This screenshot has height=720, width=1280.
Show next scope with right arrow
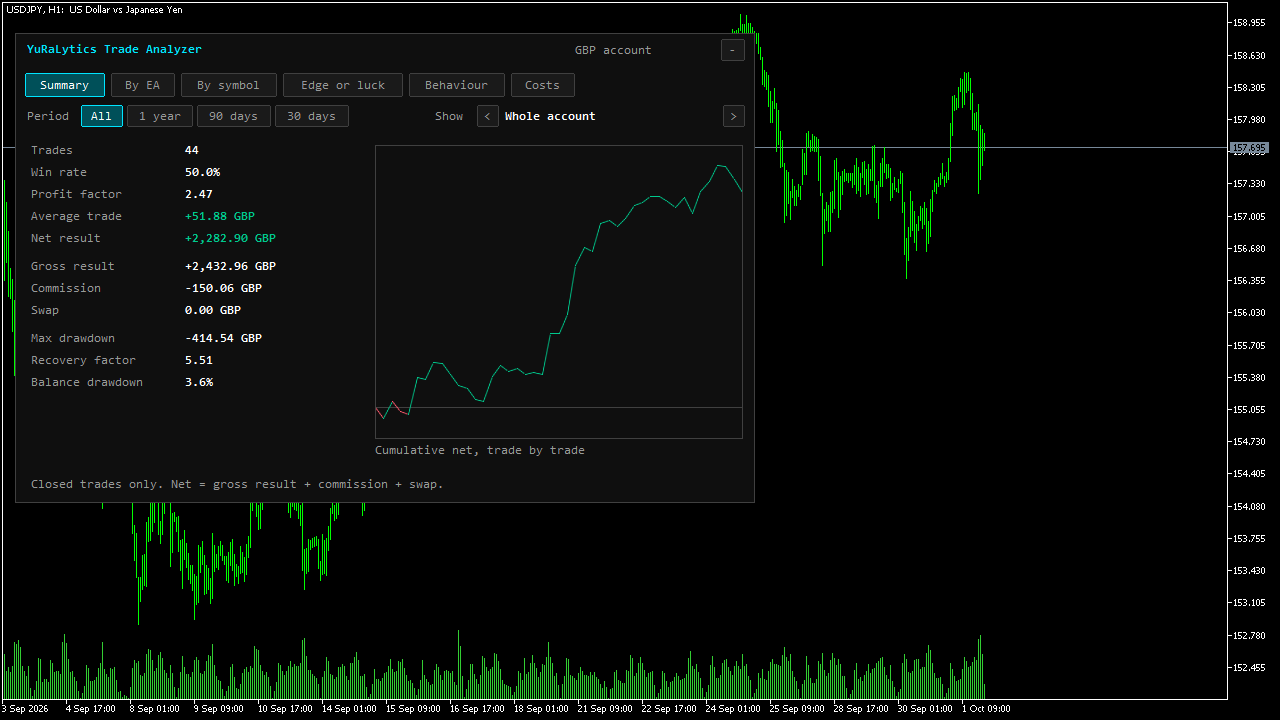pos(734,116)
